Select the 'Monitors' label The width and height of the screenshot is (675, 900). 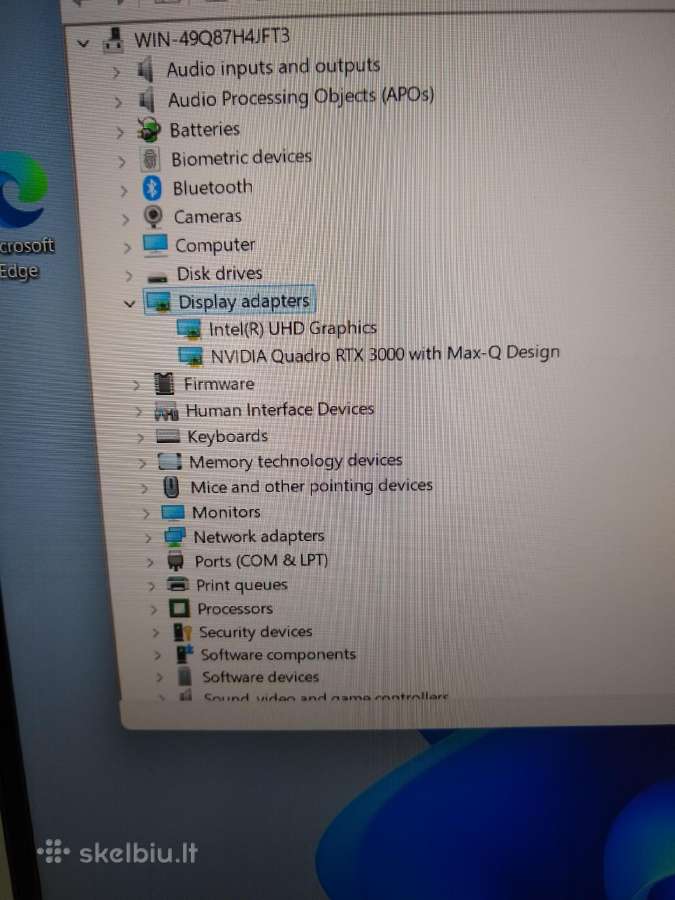pyautogui.click(x=226, y=512)
